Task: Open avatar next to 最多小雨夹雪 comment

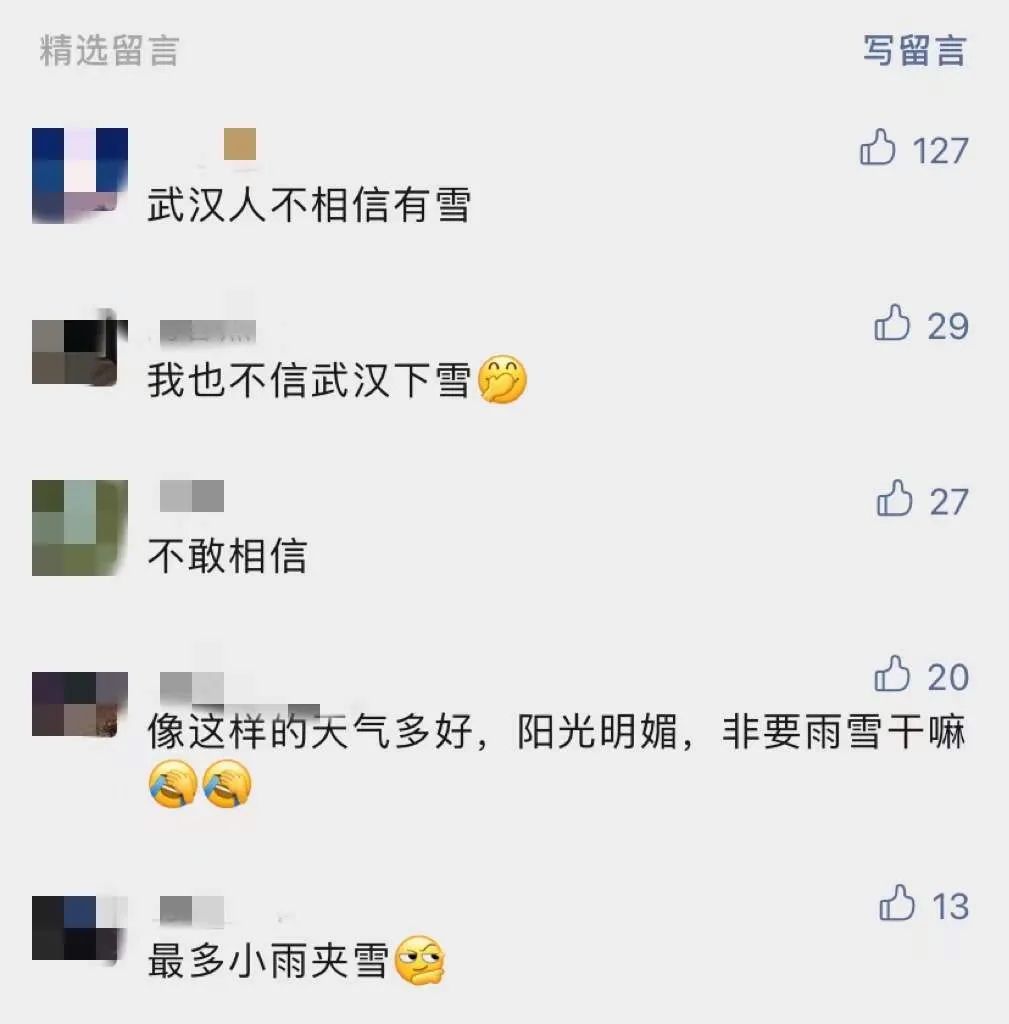Action: [80, 928]
